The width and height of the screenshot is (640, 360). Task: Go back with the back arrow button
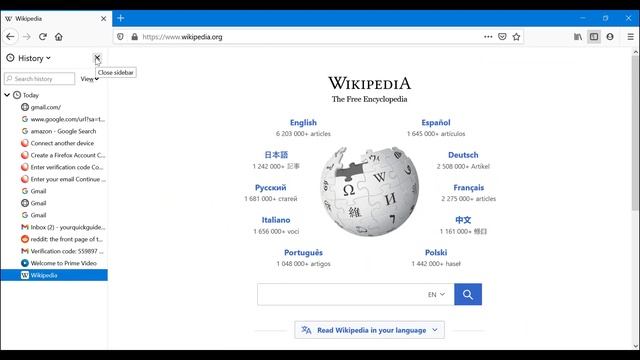point(10,37)
